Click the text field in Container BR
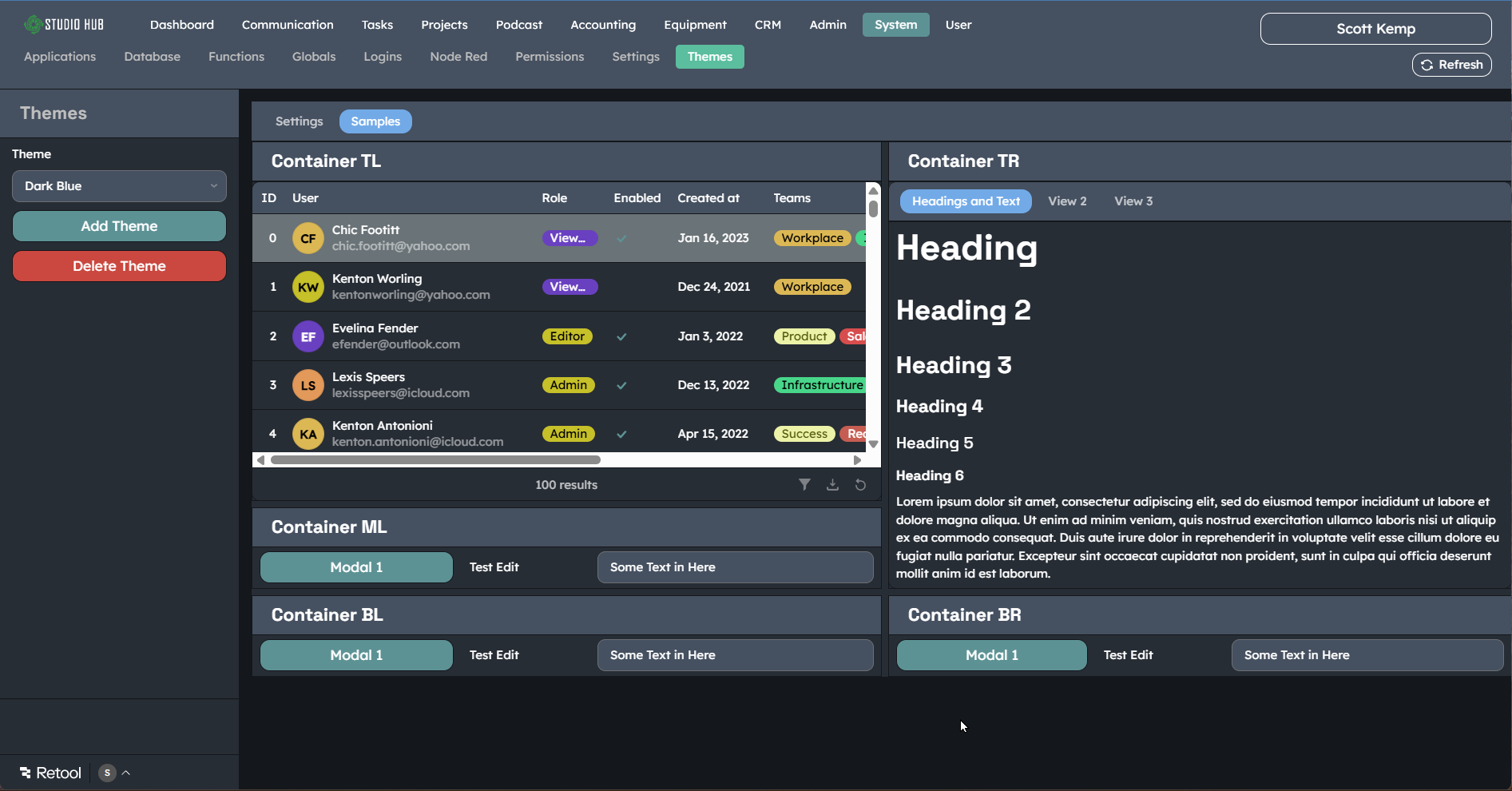 tap(1367, 655)
